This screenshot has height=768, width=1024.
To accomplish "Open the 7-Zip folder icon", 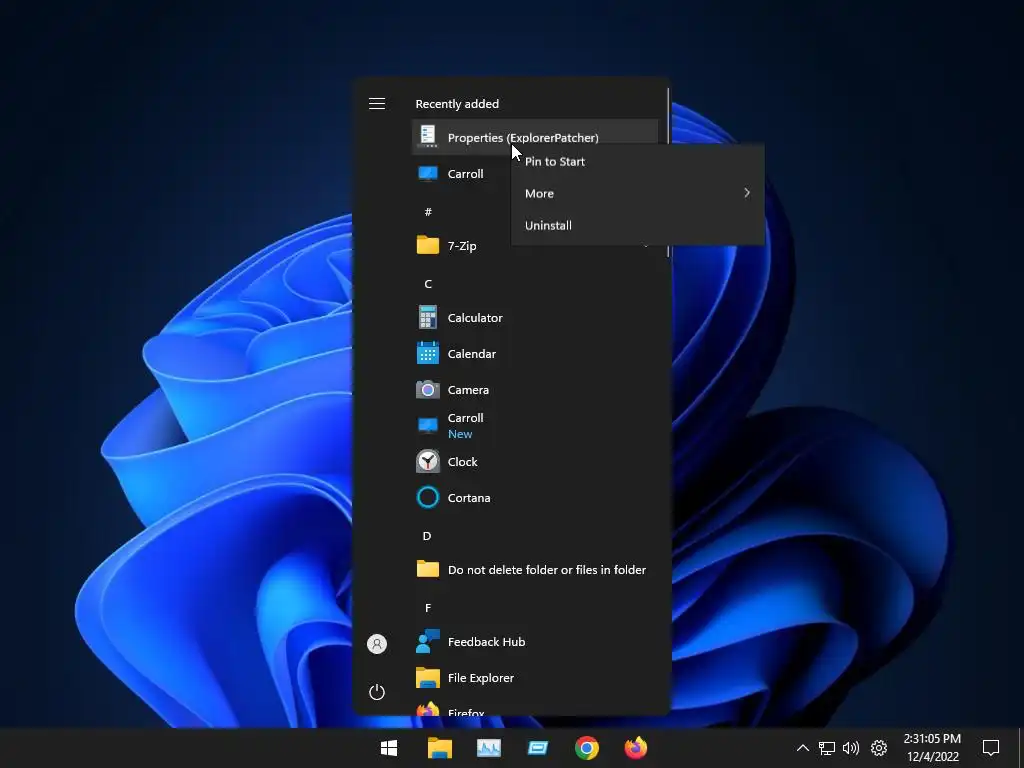I will point(428,246).
